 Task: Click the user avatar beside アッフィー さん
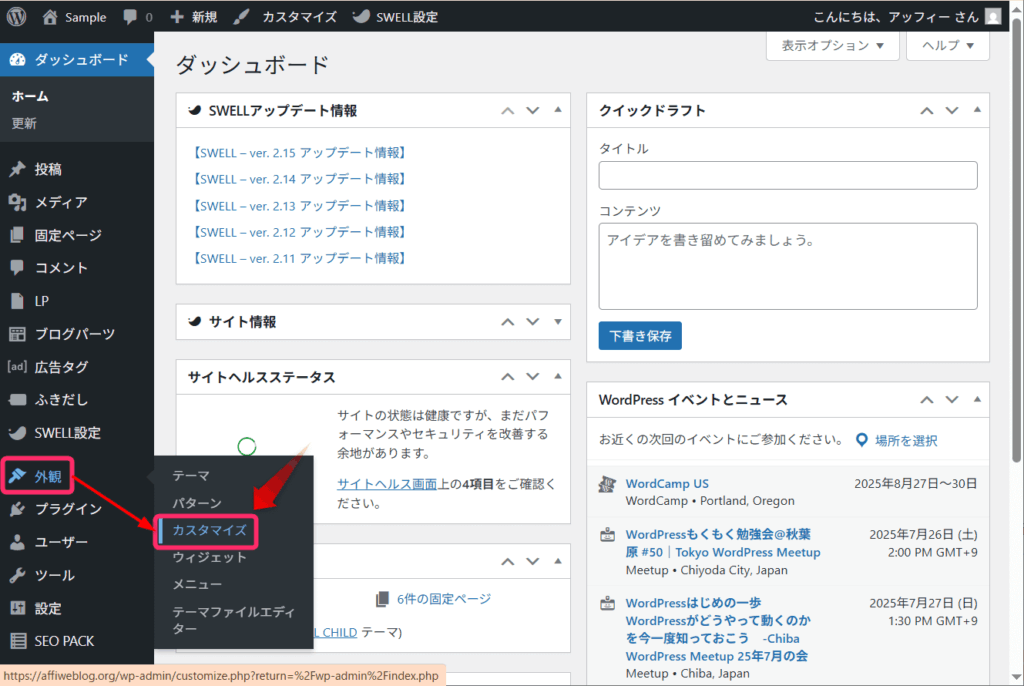pyautogui.click(x=993, y=17)
